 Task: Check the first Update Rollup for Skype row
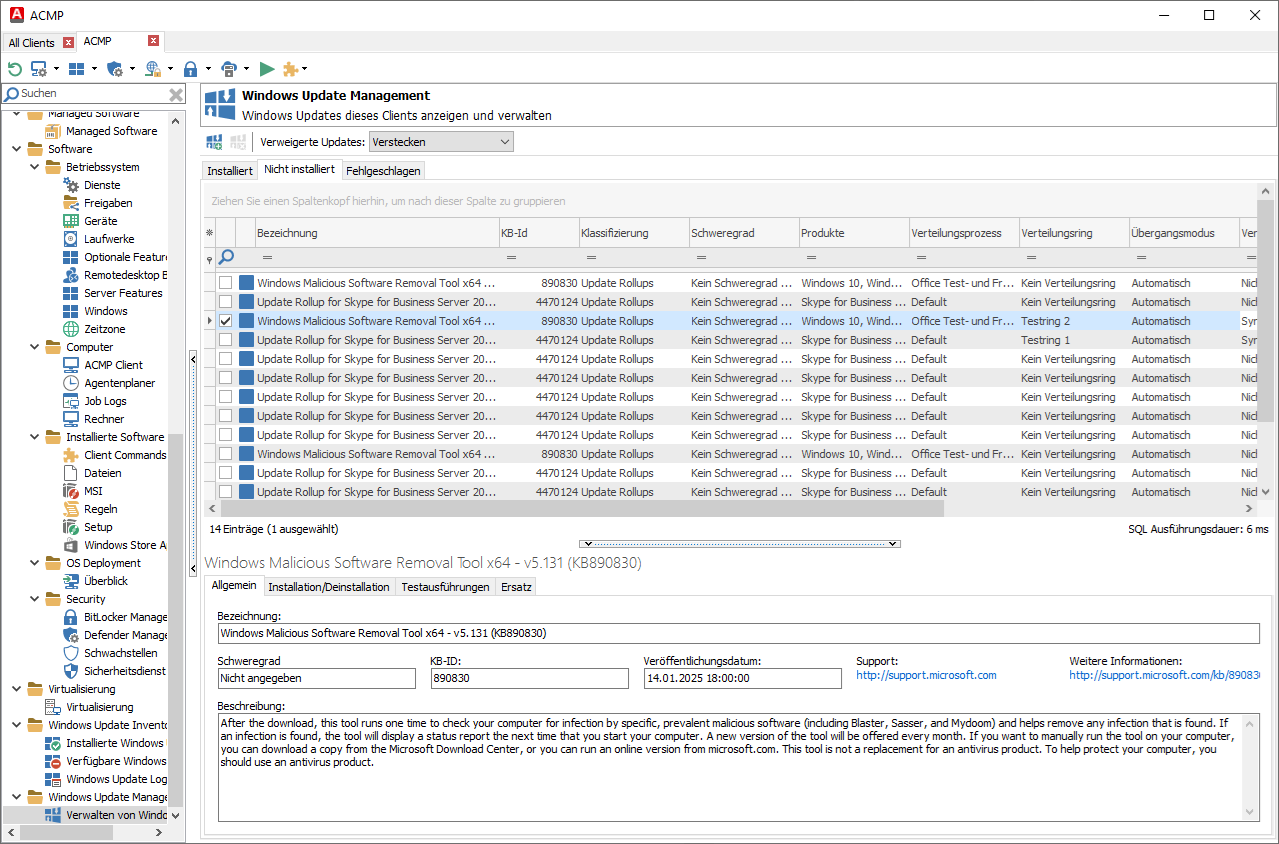[x=226, y=301]
